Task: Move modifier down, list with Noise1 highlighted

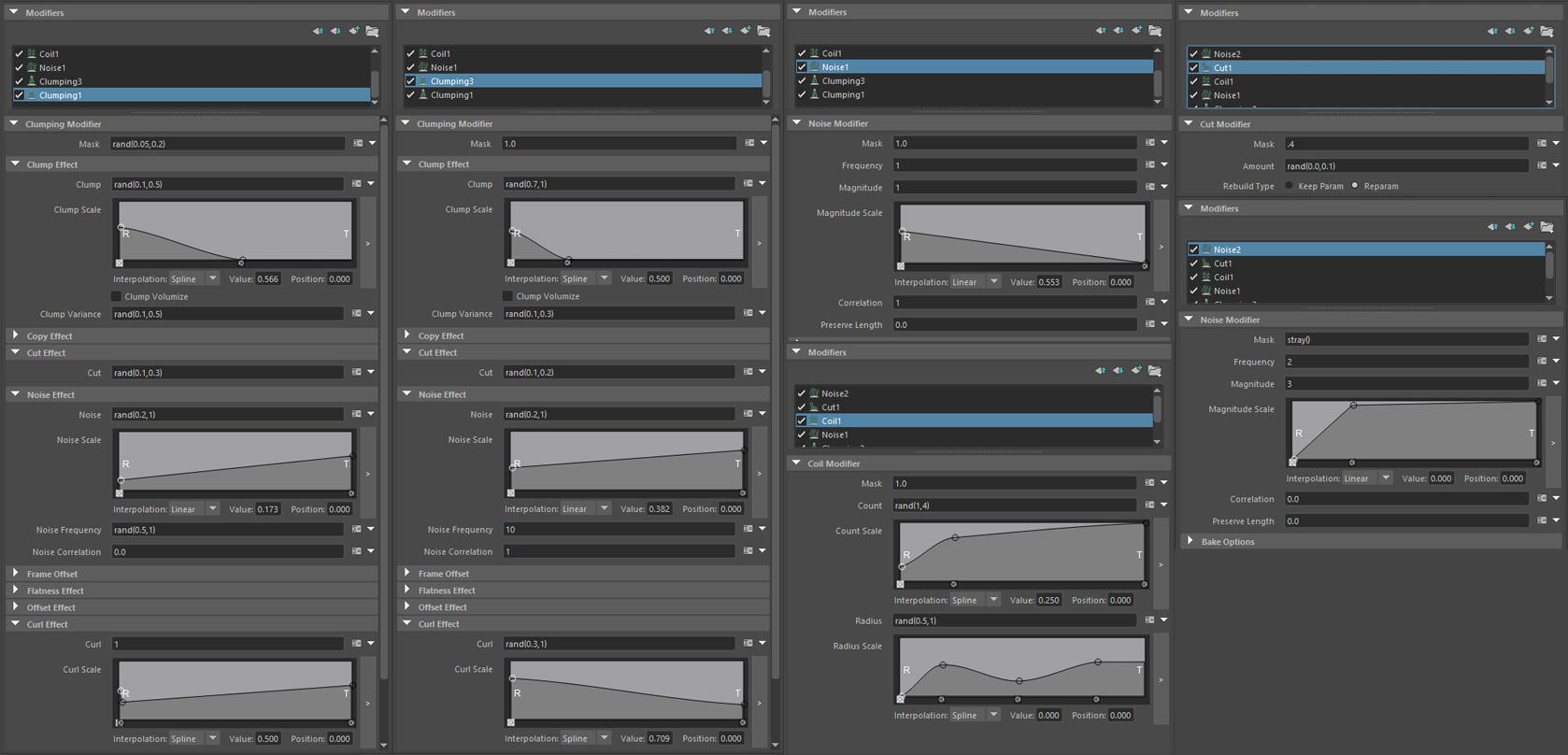Action: (x=1119, y=31)
